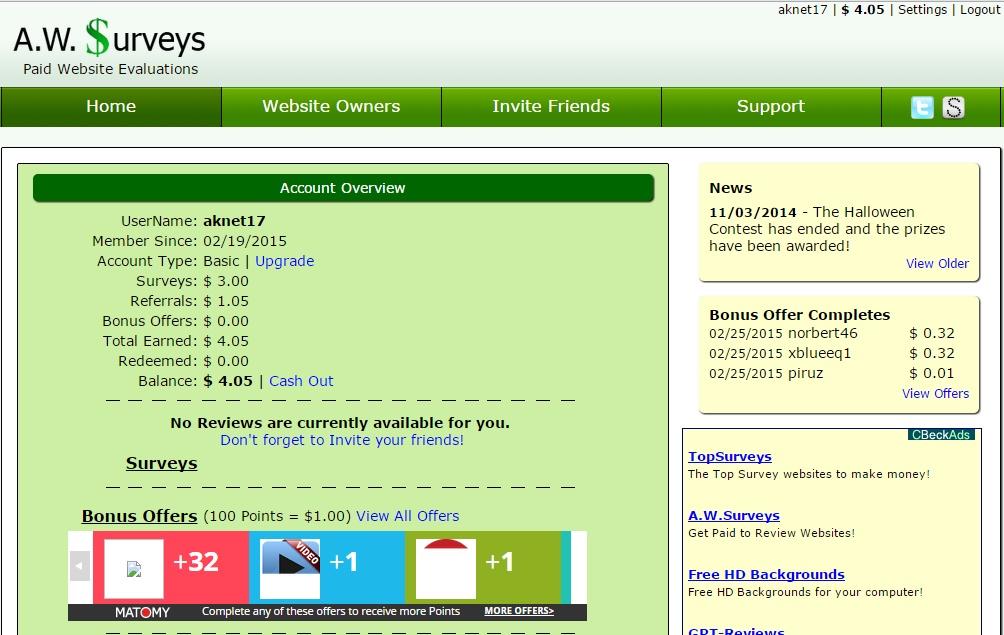Screen dimensions: 1004x635
Task: Click the partially visible GPT-Reviews ad link
Action: pos(736,631)
